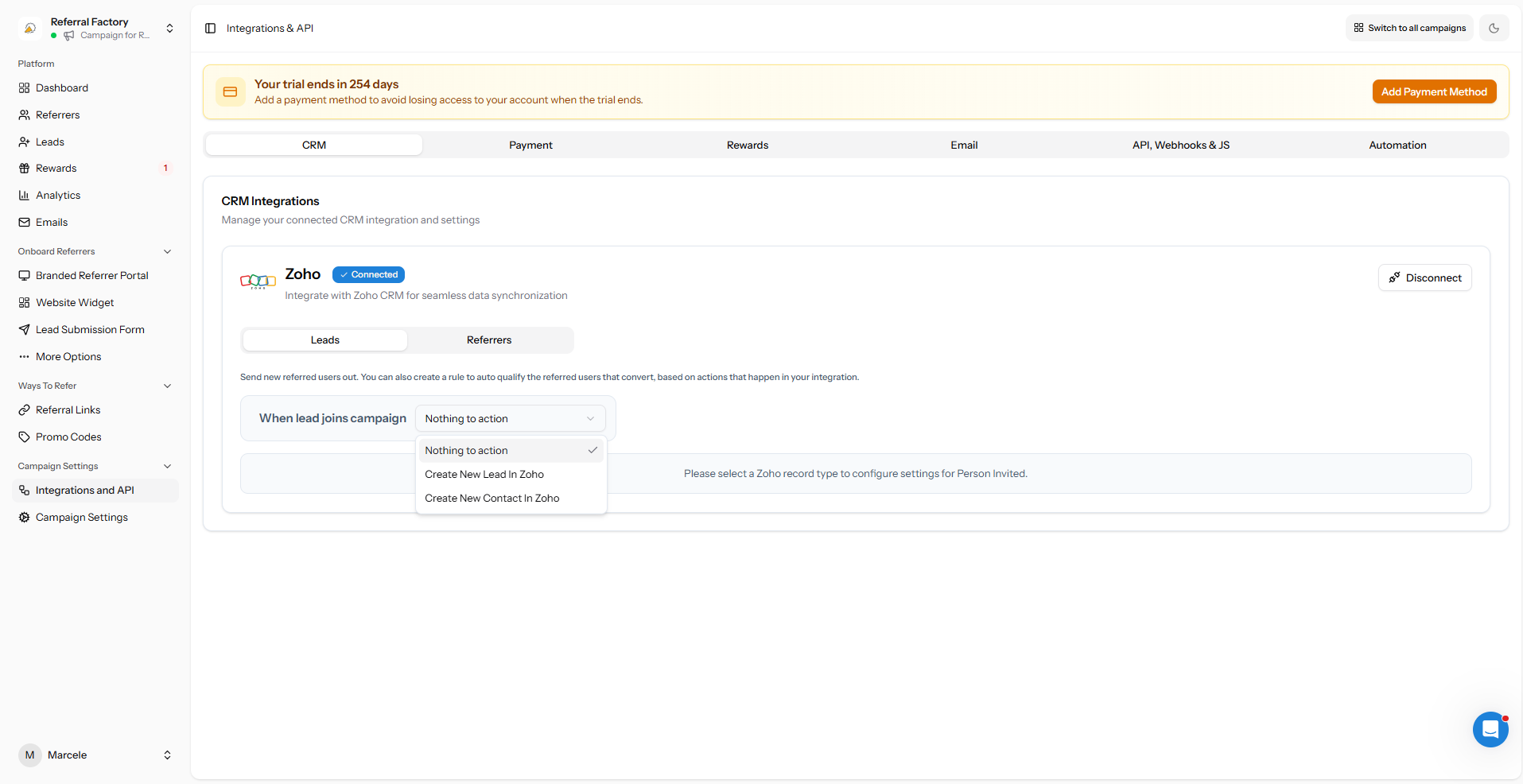Image resolution: width=1523 pixels, height=784 pixels.
Task: Click the When lead joins campaign dropdown
Action: 510,419
